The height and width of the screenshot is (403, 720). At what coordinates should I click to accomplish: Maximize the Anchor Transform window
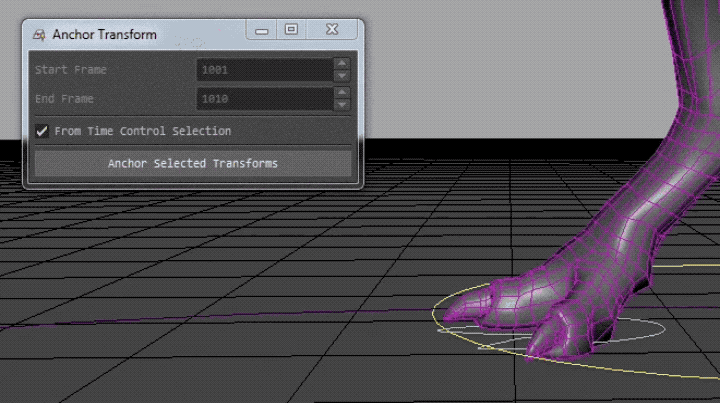click(291, 31)
